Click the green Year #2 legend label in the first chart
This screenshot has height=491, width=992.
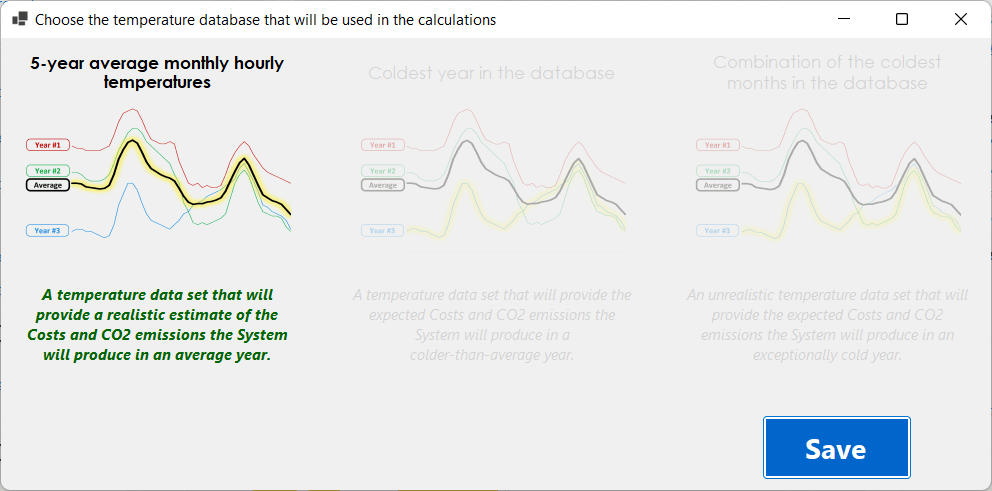pyautogui.click(x=48, y=171)
